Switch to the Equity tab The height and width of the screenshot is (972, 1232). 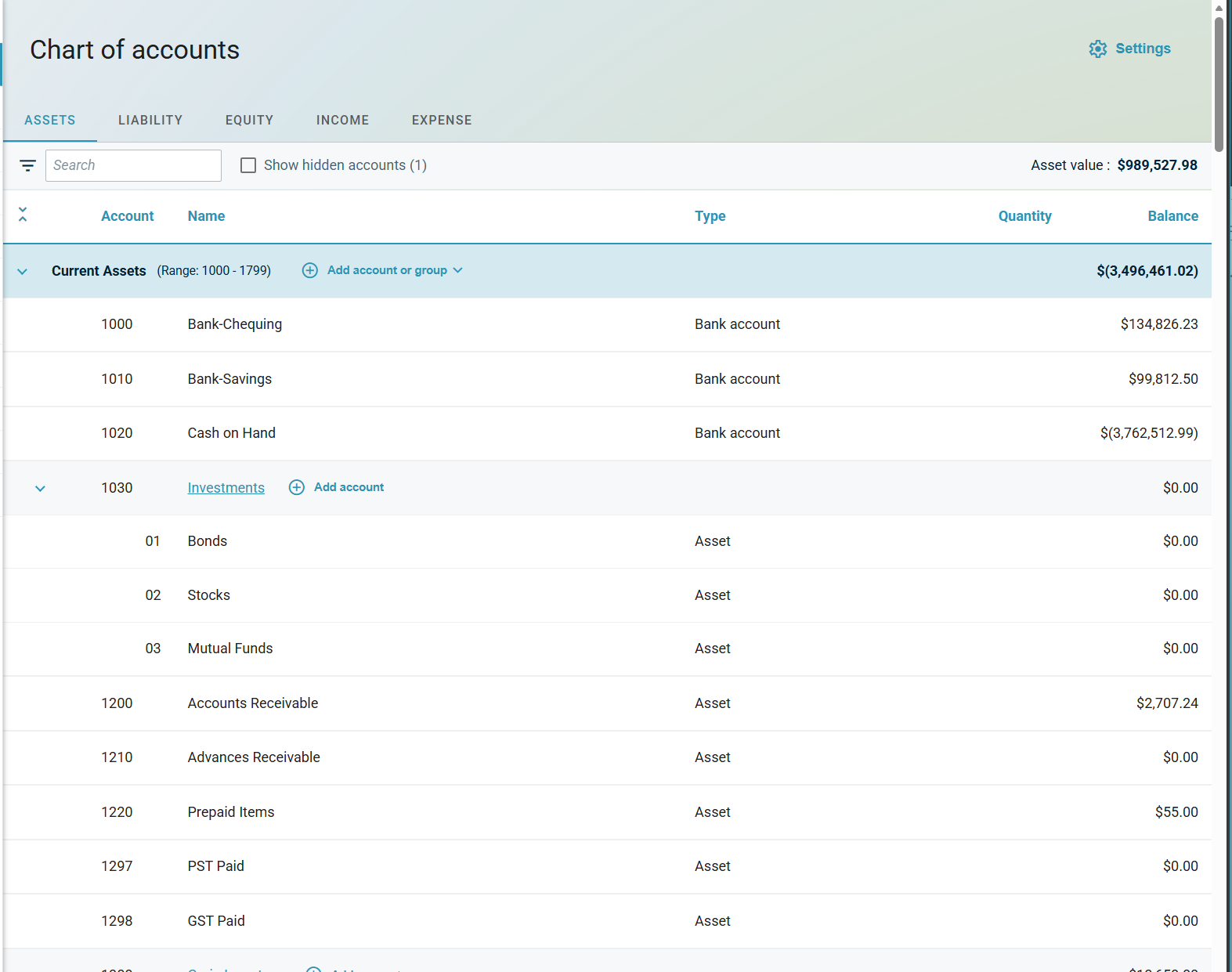tap(249, 120)
